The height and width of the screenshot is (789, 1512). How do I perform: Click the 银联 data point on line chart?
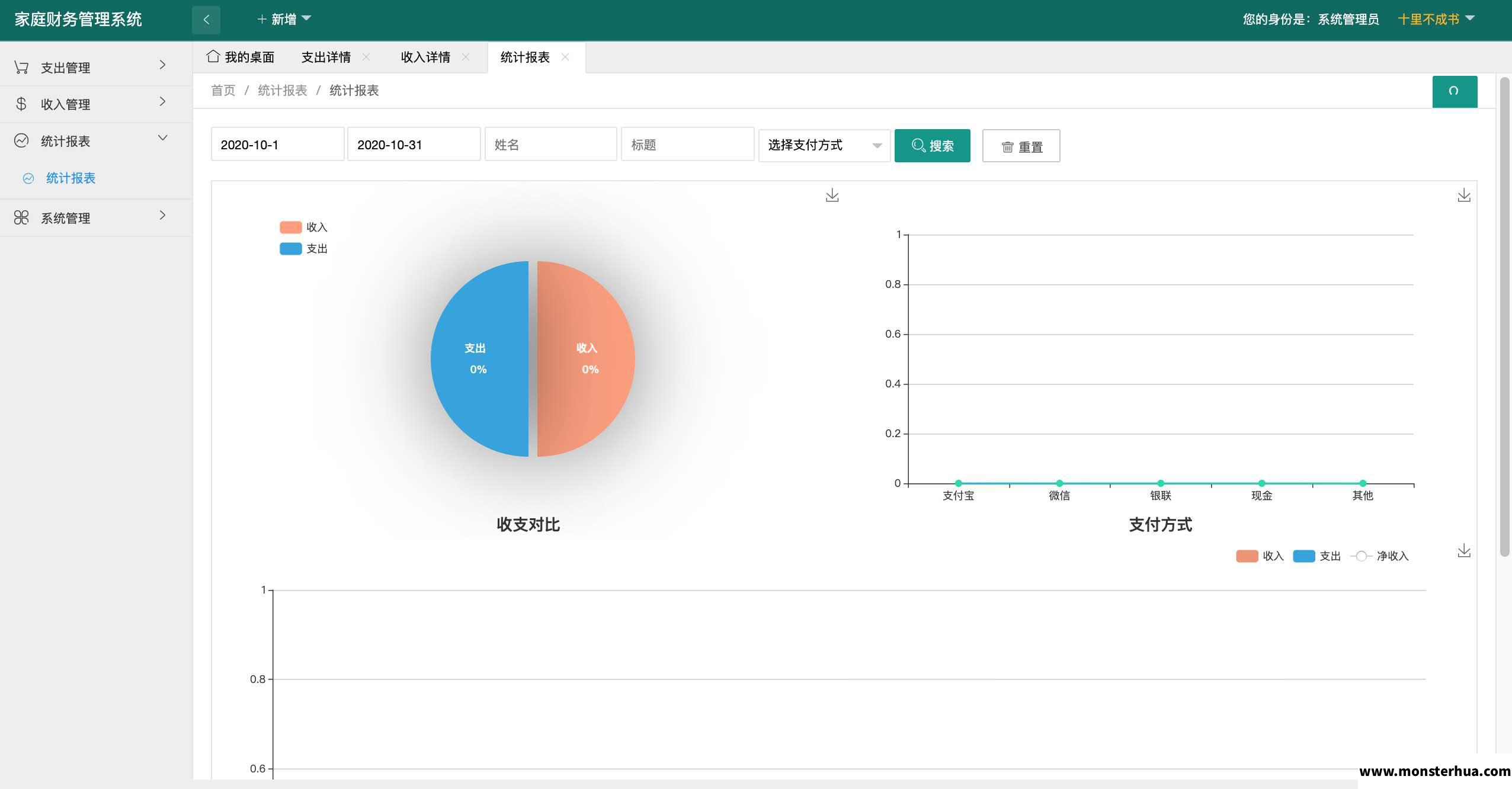[1161, 483]
